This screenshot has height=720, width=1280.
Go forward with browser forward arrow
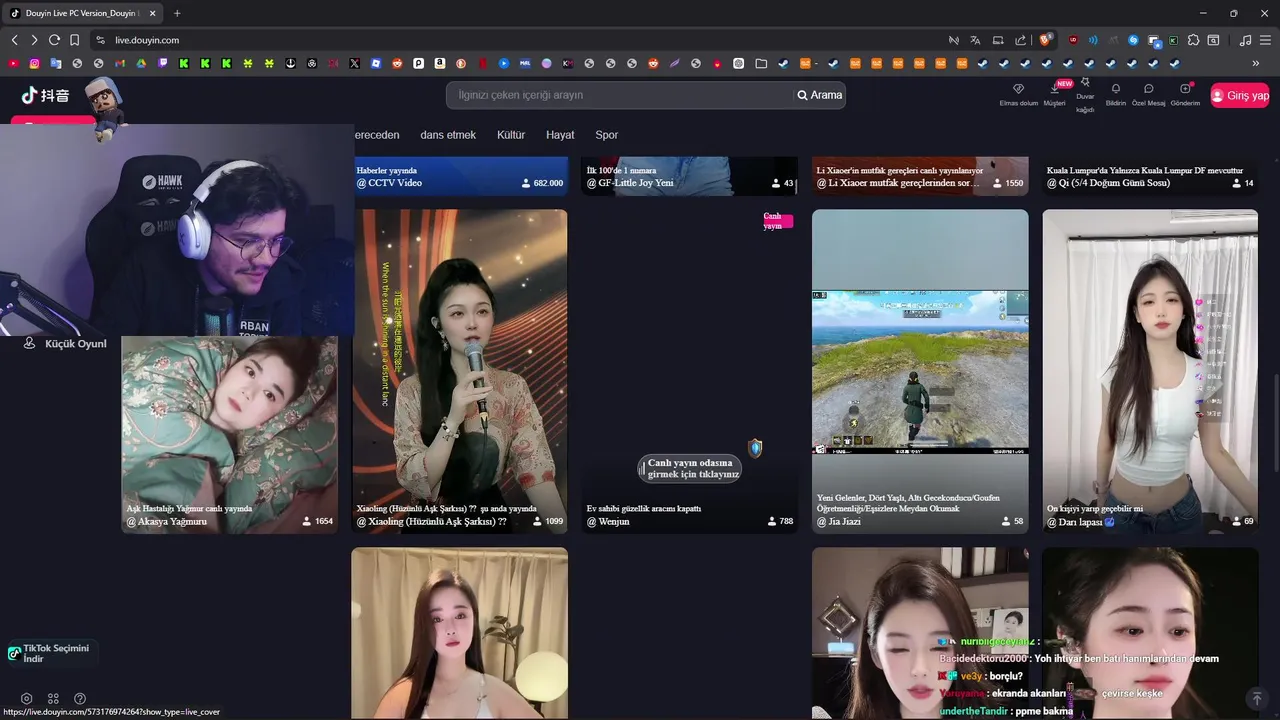tap(34, 40)
